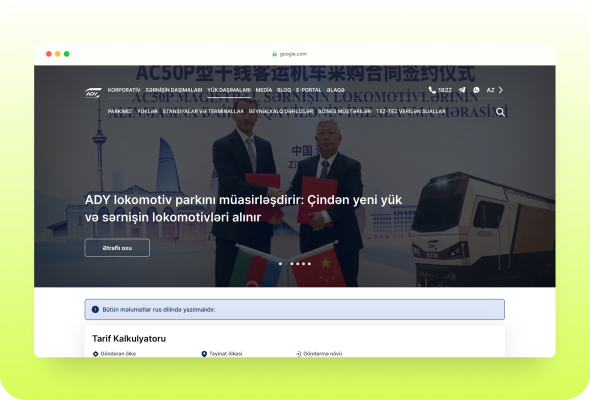Expand the AZ language selector chevron
This screenshot has height=400, width=590.
[x=501, y=90]
